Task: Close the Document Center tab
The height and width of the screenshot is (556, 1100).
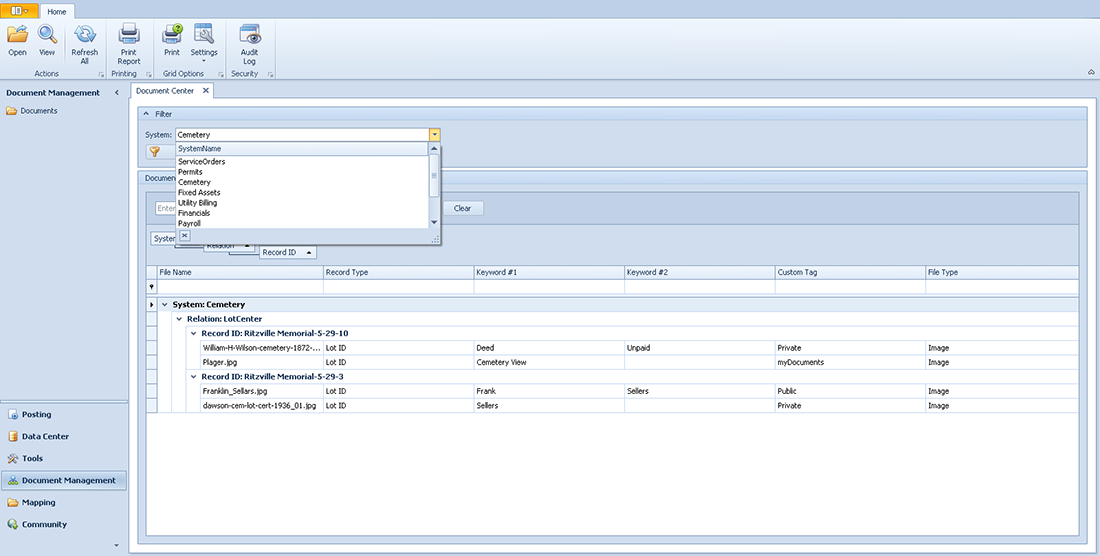Action: click(x=206, y=90)
